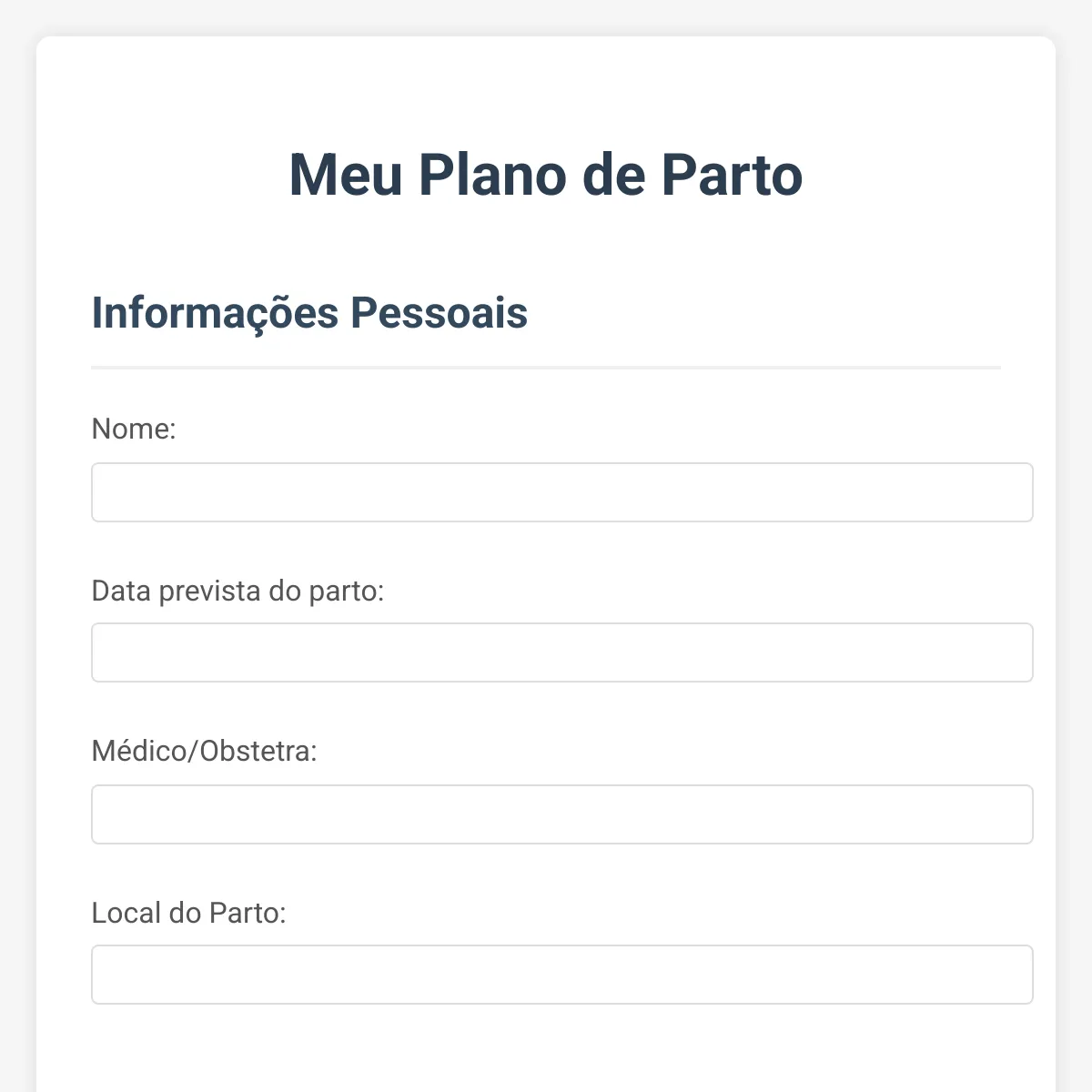
Task: Click into the Local do Parto field
Action: (562, 975)
